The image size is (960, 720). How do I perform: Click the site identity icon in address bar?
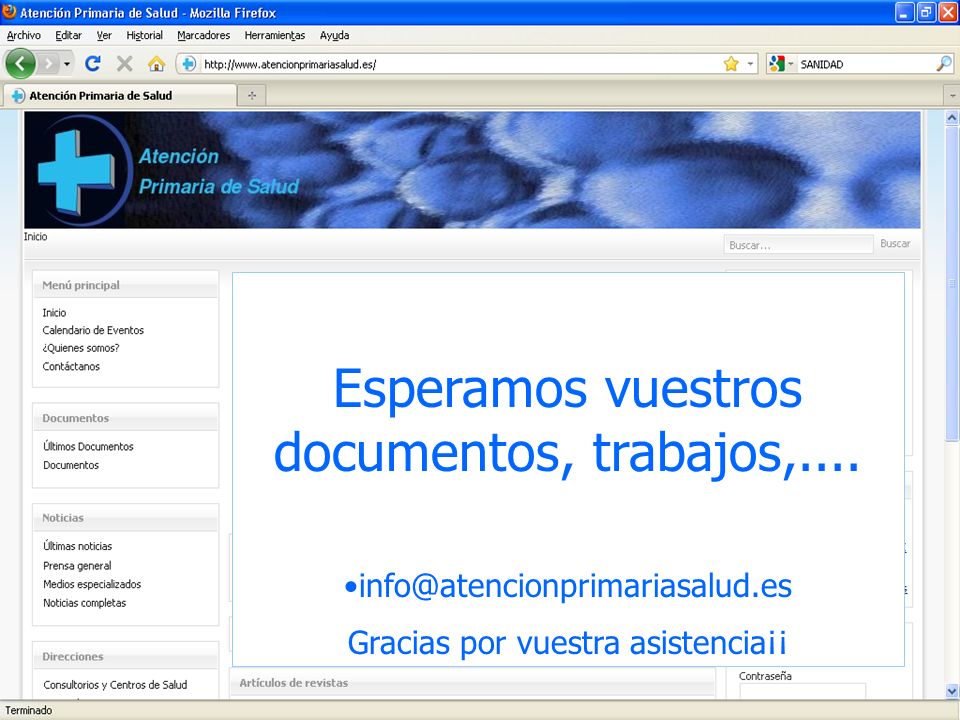coord(189,64)
